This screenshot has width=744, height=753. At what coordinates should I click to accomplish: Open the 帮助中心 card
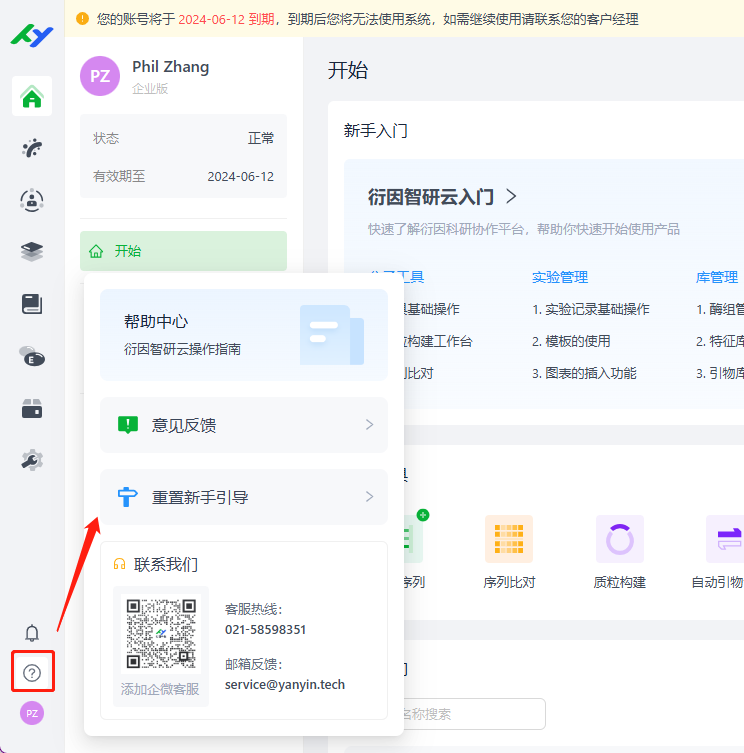tap(244, 335)
